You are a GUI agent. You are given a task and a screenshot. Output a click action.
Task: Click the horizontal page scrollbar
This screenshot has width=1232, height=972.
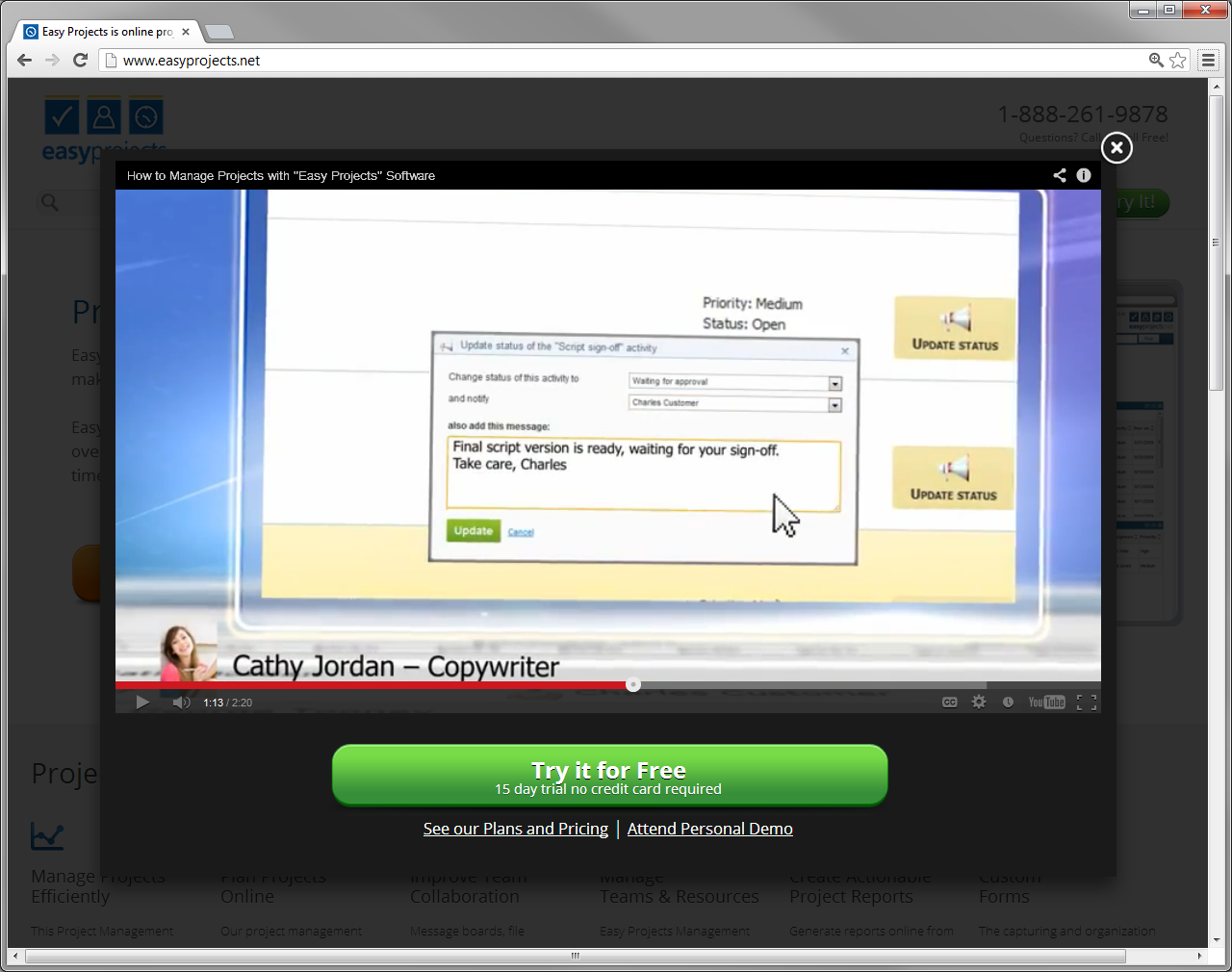(576, 956)
